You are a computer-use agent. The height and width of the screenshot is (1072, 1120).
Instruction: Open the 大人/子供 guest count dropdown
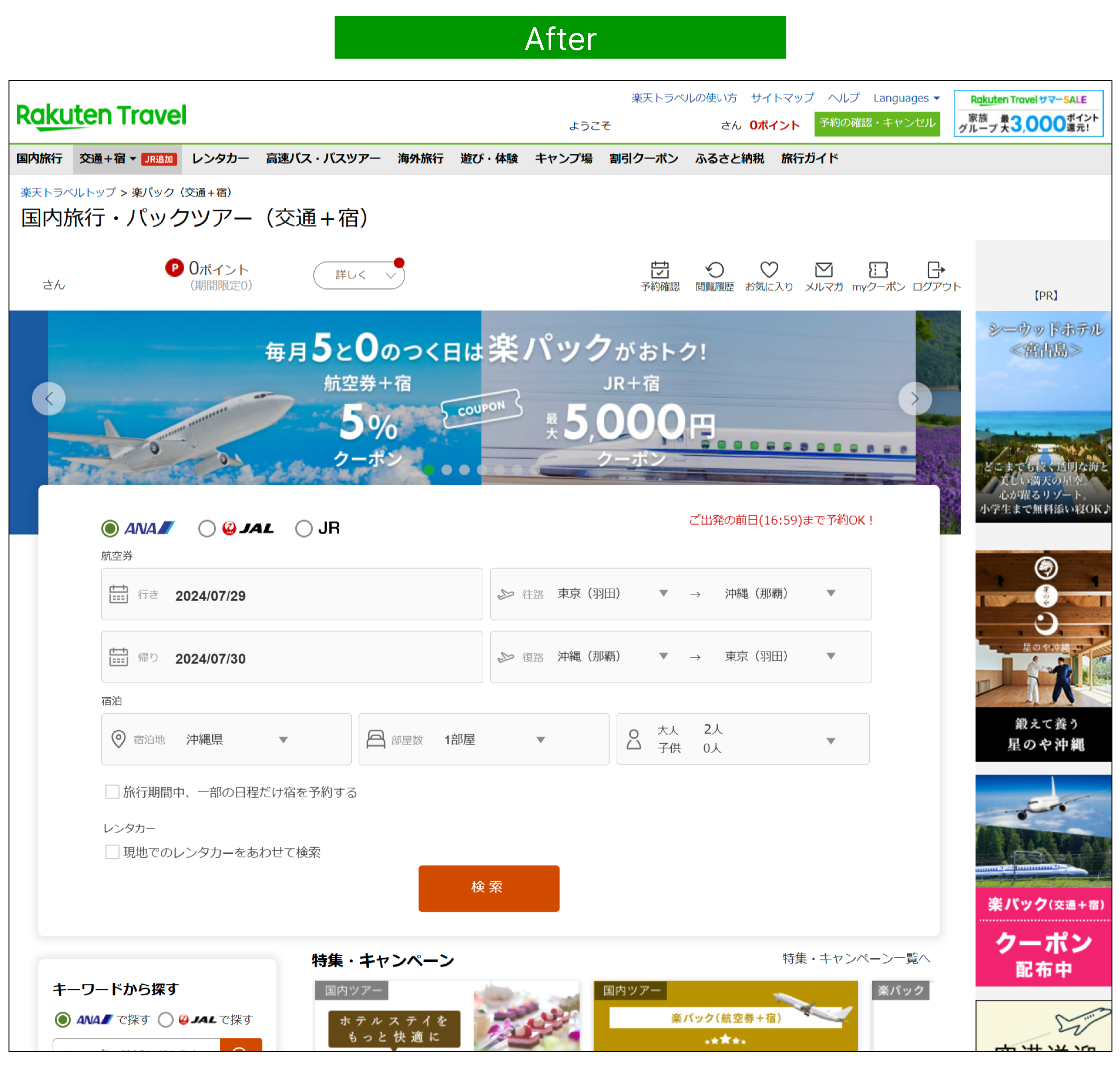coord(743,739)
